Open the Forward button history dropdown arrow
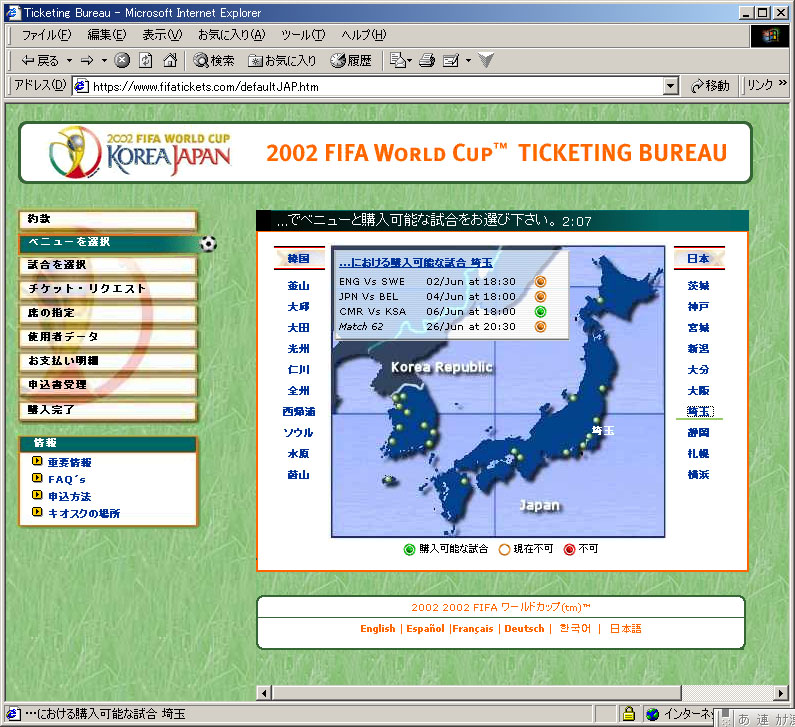795x727 pixels. 104,61
